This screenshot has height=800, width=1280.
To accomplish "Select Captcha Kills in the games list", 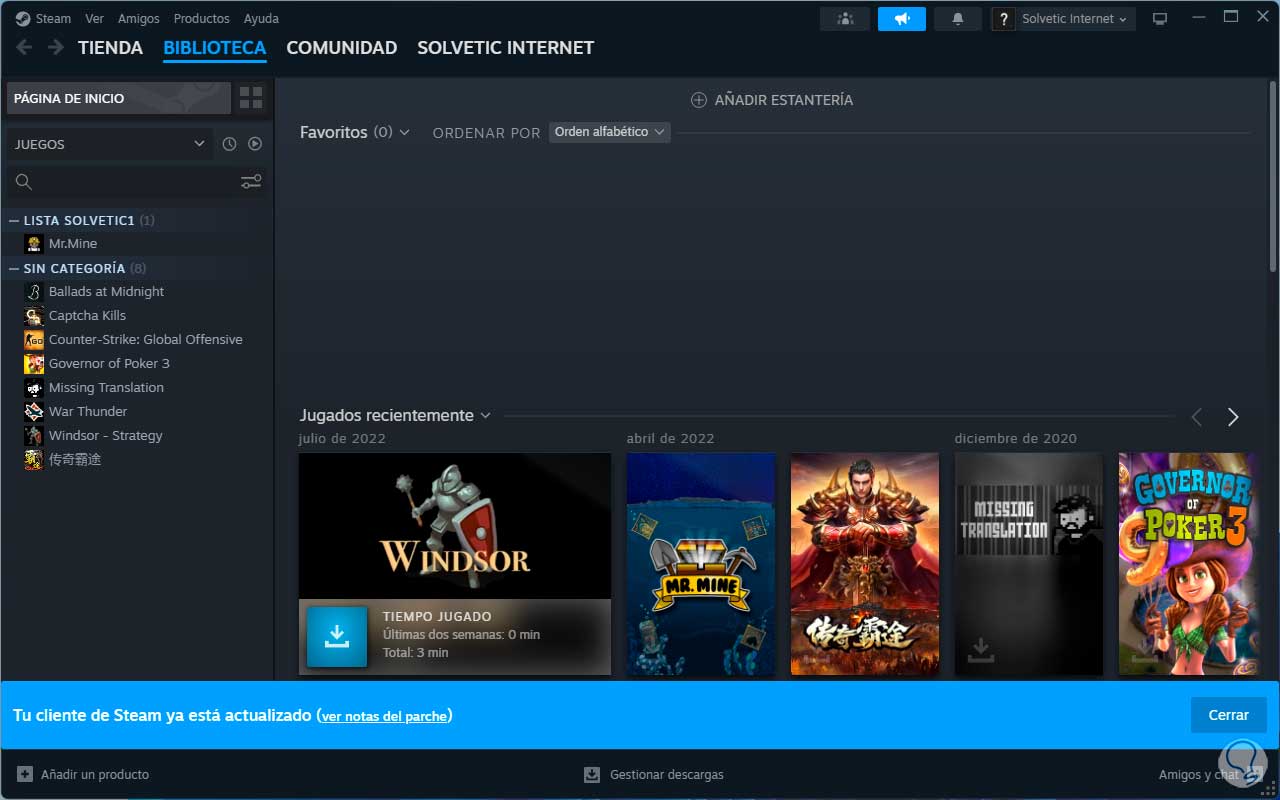I will 87,316.
